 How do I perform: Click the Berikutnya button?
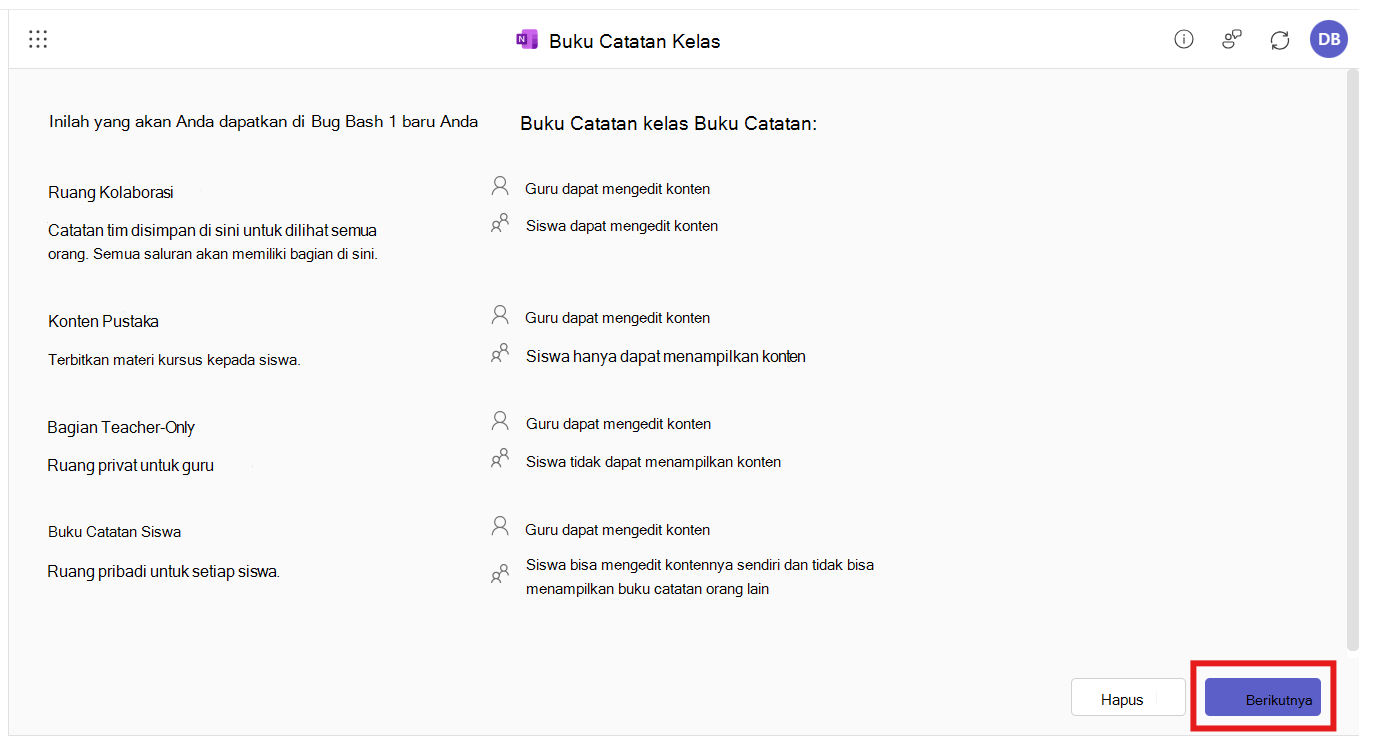click(x=1263, y=698)
